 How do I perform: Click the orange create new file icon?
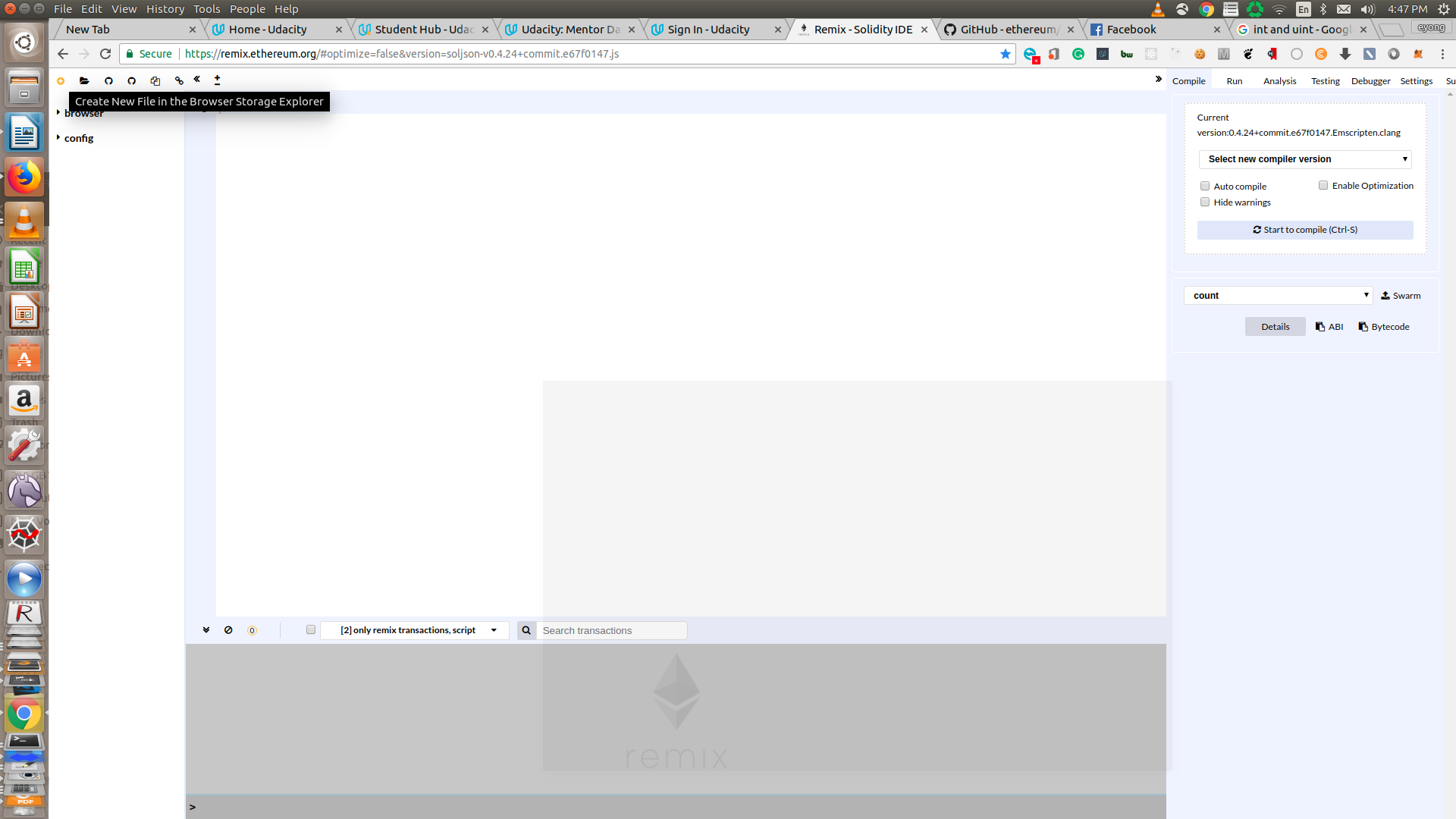61,80
